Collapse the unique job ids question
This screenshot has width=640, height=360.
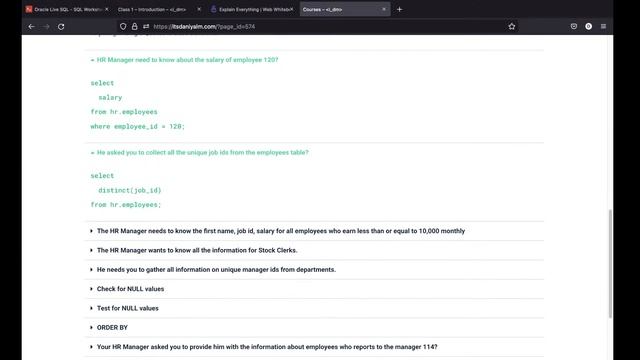pyautogui.click(x=314, y=152)
